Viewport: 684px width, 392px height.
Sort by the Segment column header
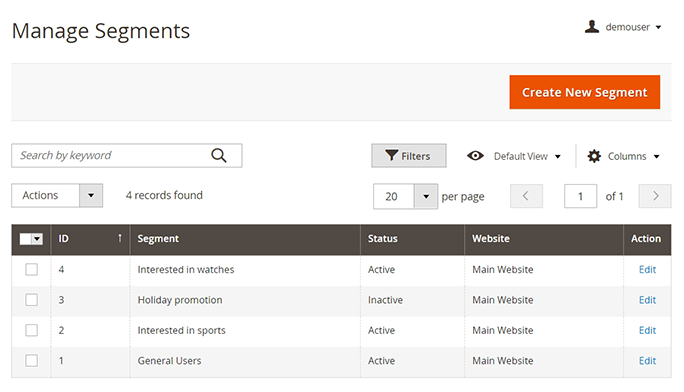158,239
